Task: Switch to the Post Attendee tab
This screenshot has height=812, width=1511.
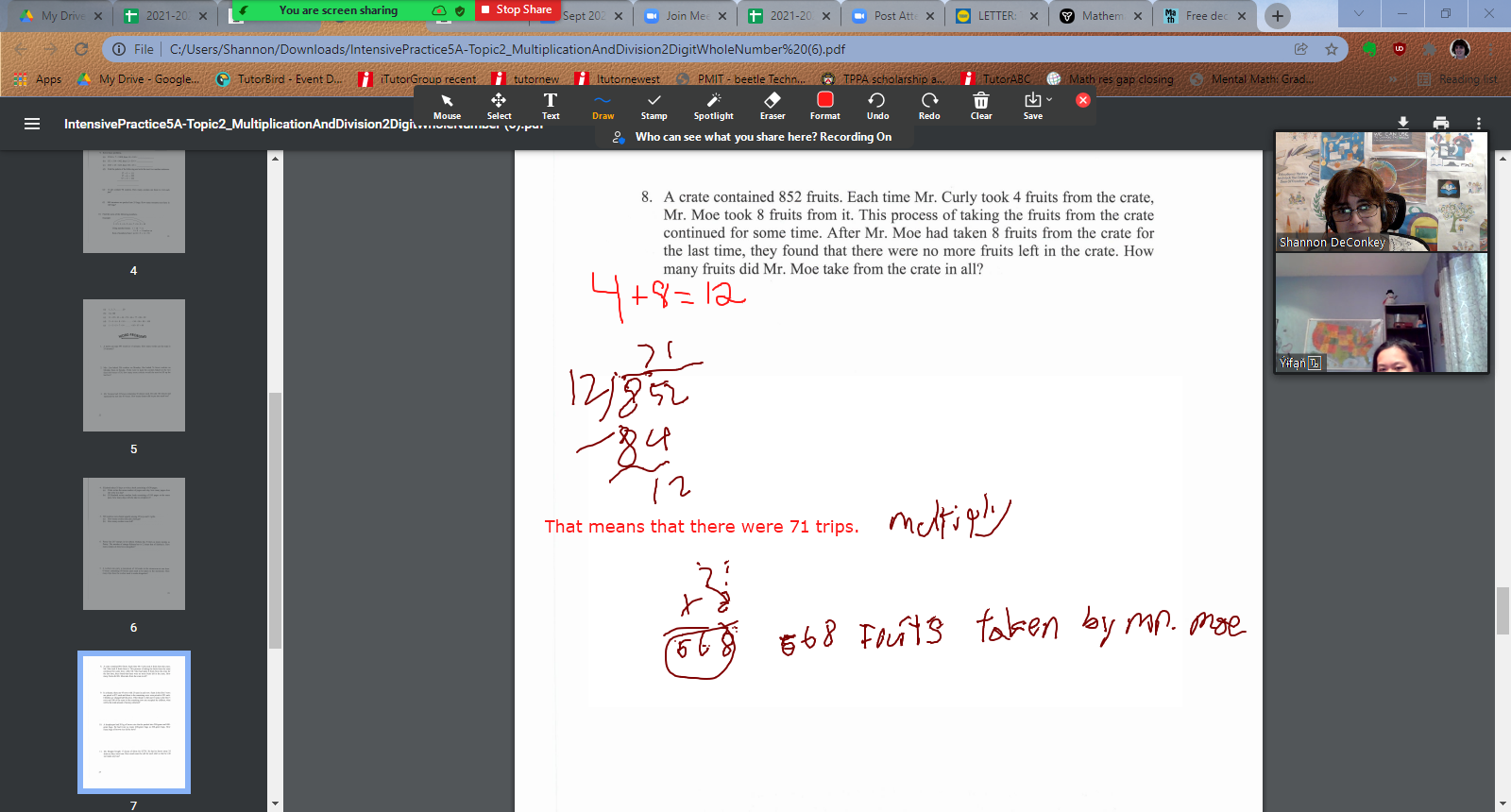Action: pyautogui.click(x=892, y=16)
